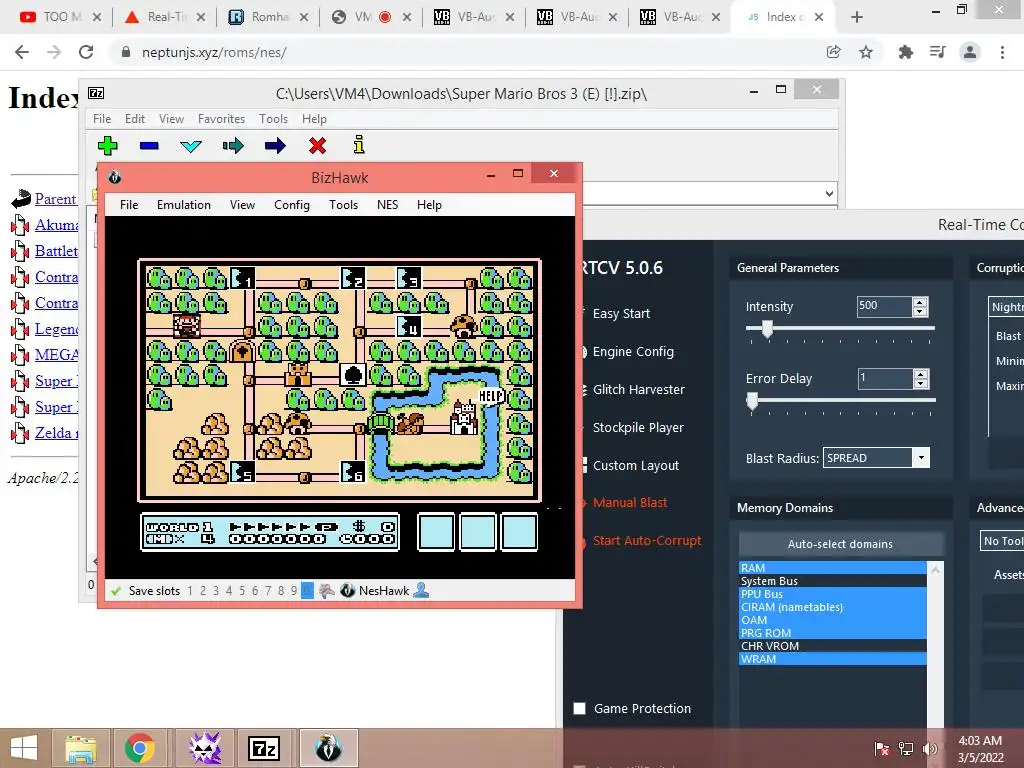
Task: Bookmark this page with the star icon
Action: (866, 52)
